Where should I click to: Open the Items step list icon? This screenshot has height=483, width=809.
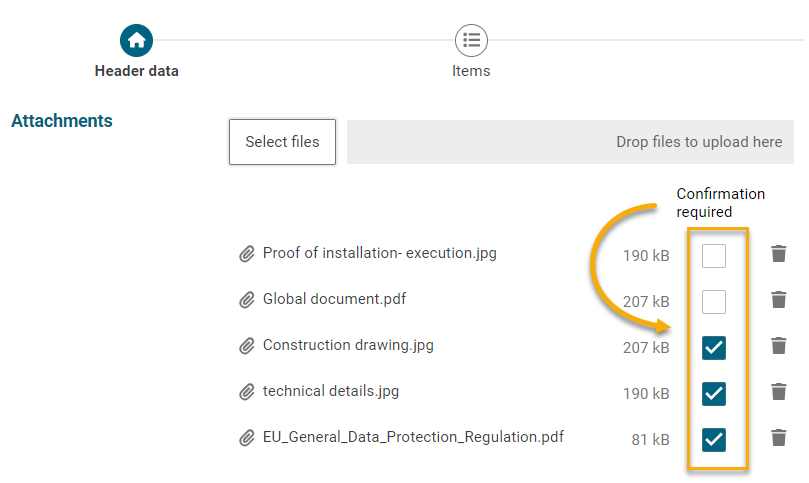(x=471, y=41)
